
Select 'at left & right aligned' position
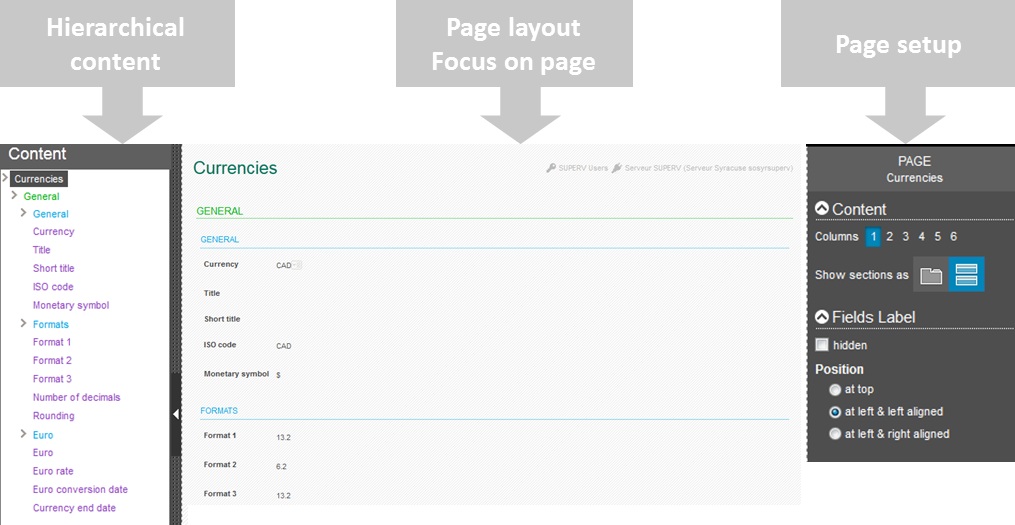click(835, 434)
